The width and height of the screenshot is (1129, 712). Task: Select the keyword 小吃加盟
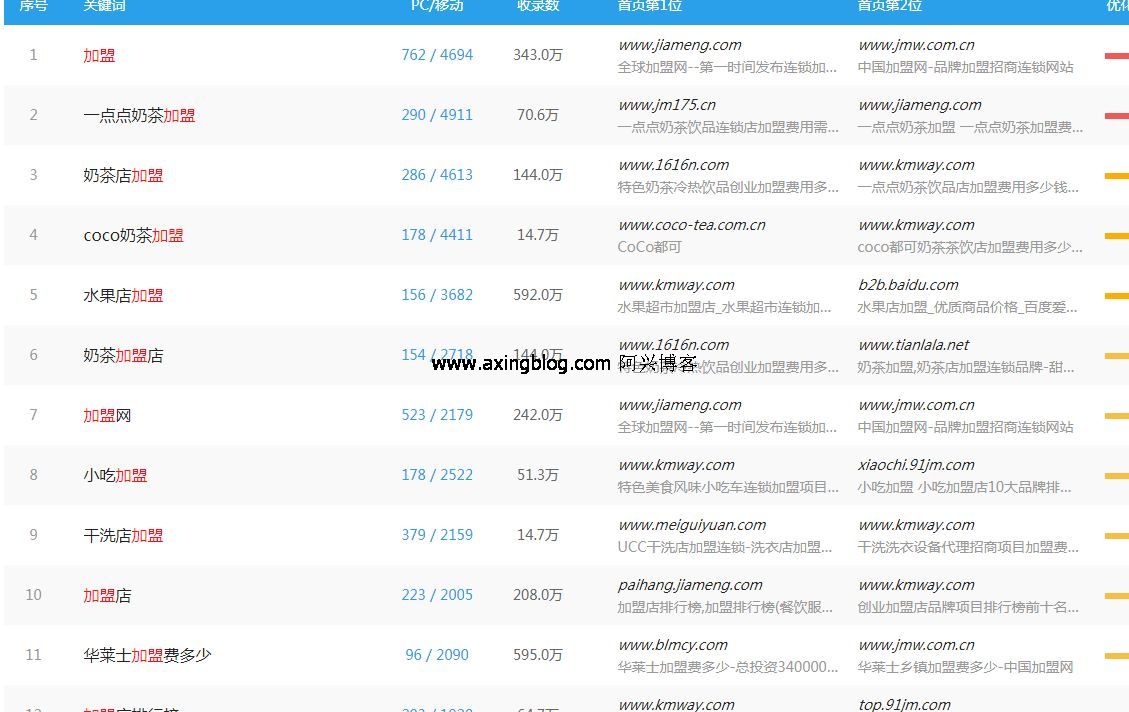(x=115, y=475)
